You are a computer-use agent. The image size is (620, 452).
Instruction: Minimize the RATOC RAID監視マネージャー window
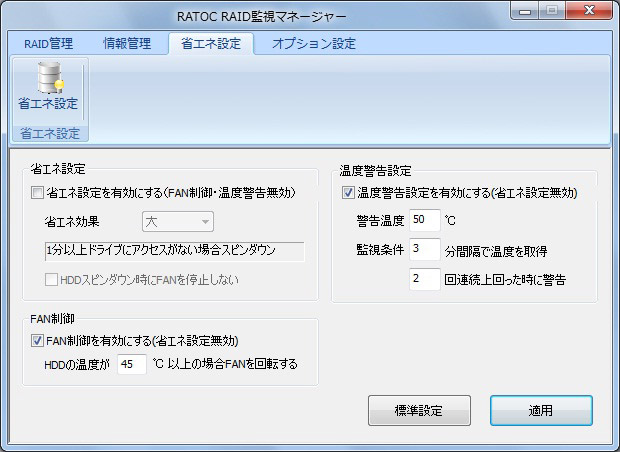(525, 11)
